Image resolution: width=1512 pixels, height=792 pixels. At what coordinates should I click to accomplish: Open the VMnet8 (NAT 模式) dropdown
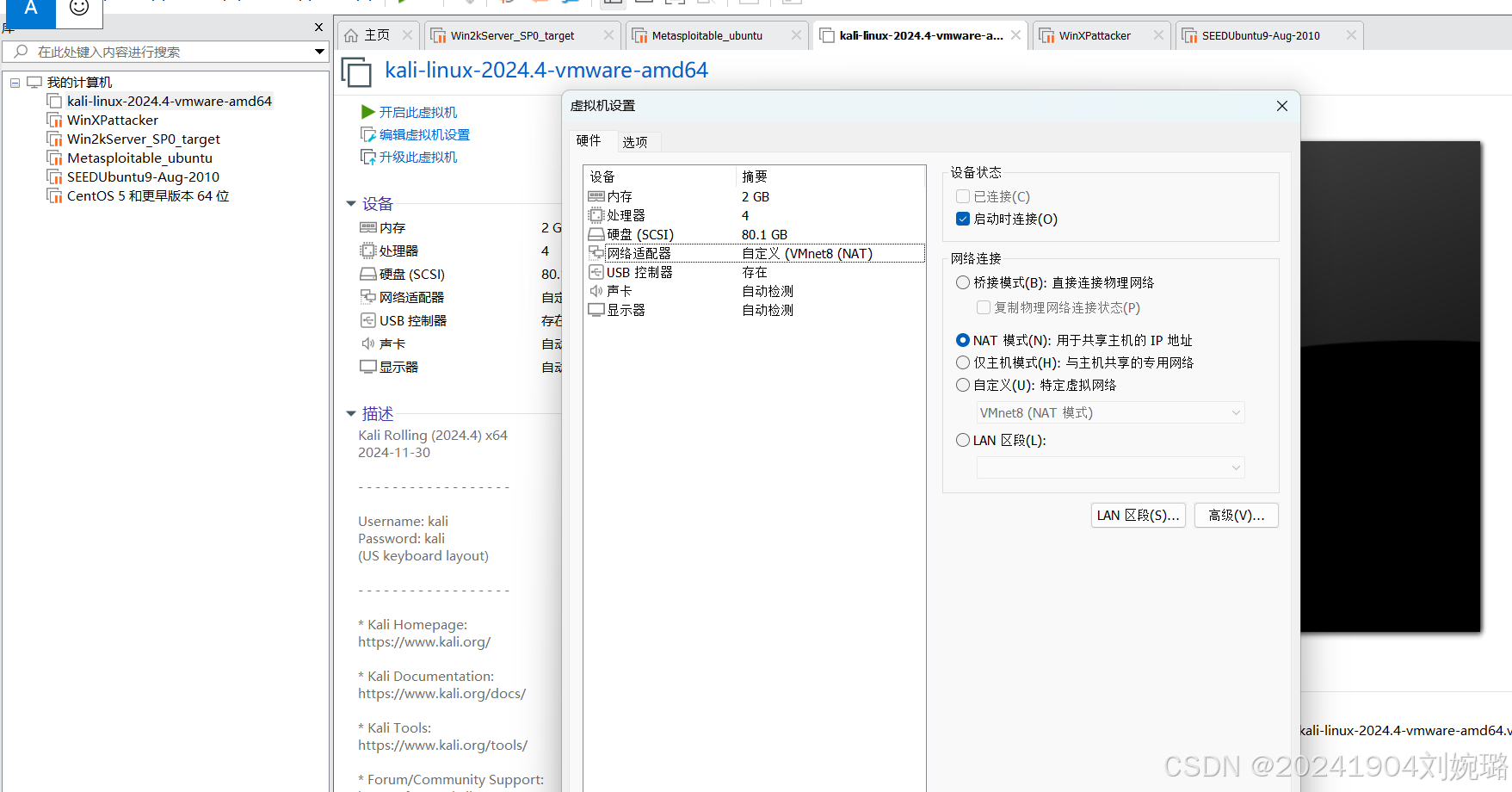1110,413
